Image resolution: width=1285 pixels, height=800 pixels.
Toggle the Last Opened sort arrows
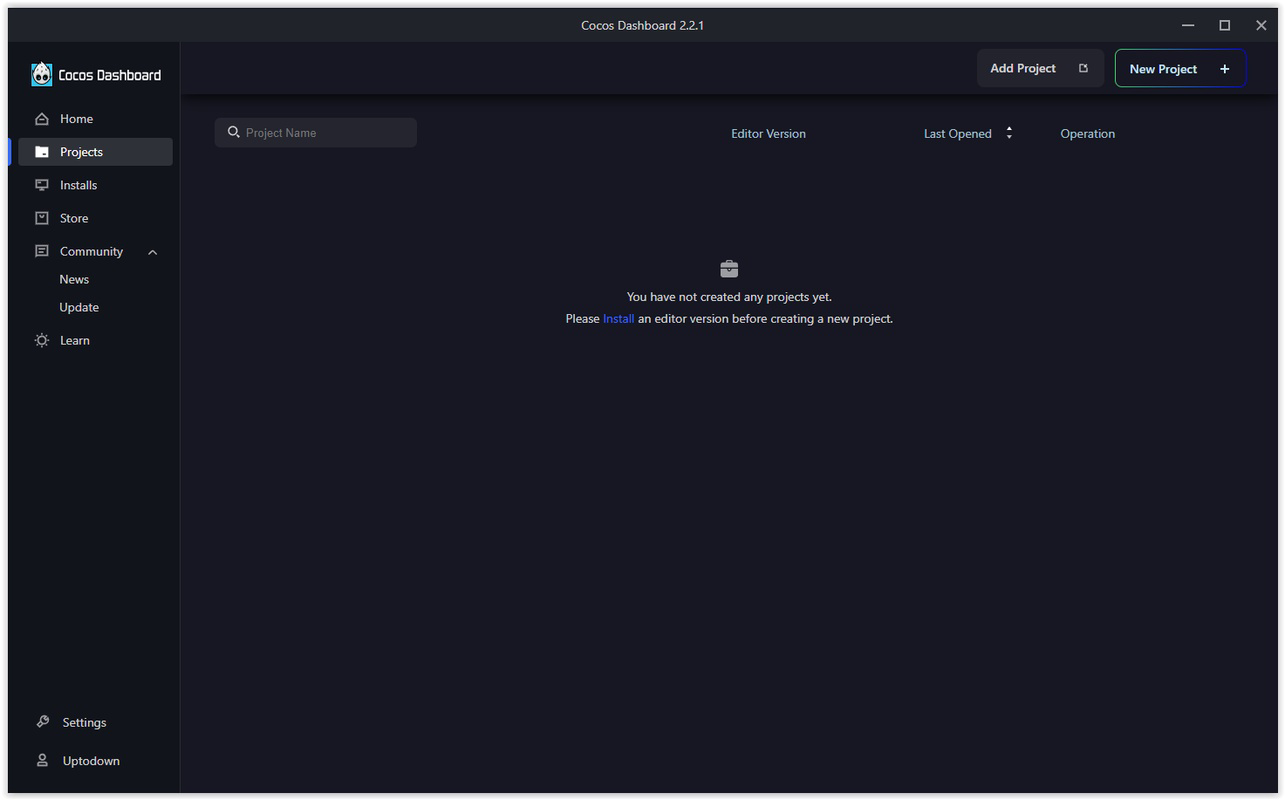[1009, 133]
